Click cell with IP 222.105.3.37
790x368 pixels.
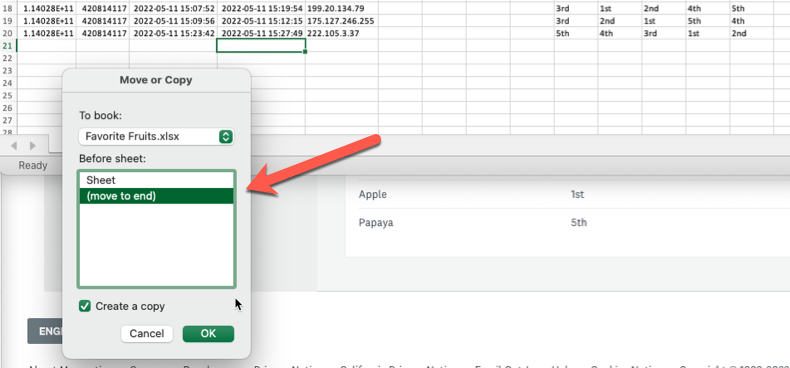pyautogui.click(x=342, y=33)
